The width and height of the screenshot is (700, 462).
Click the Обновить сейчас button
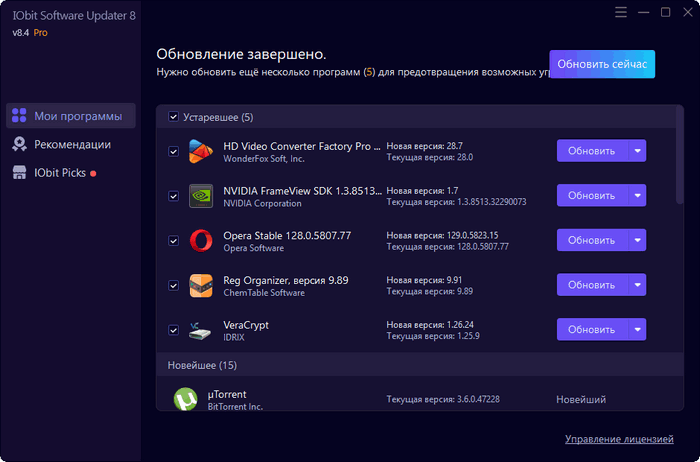click(x=602, y=64)
